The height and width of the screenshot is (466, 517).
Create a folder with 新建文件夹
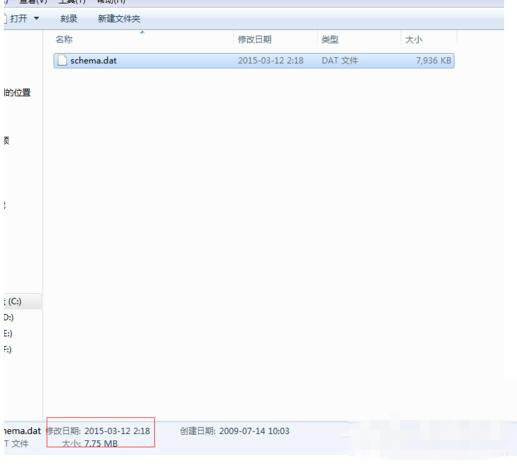pyautogui.click(x=119, y=19)
